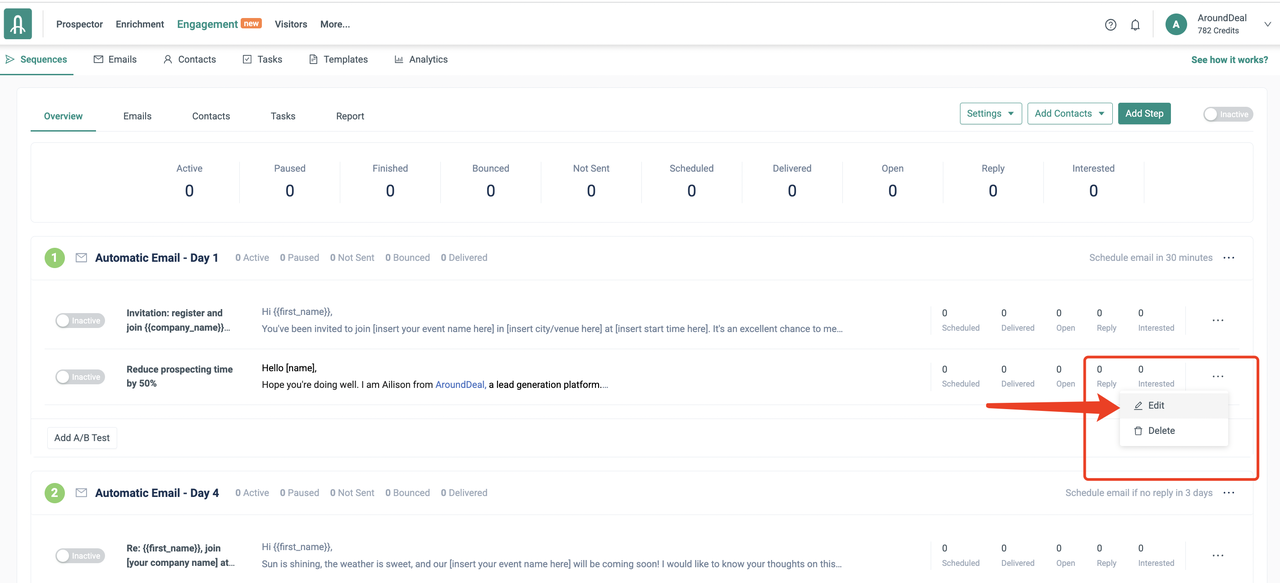
Task: Select Edit in the context menu
Action: (x=1156, y=406)
